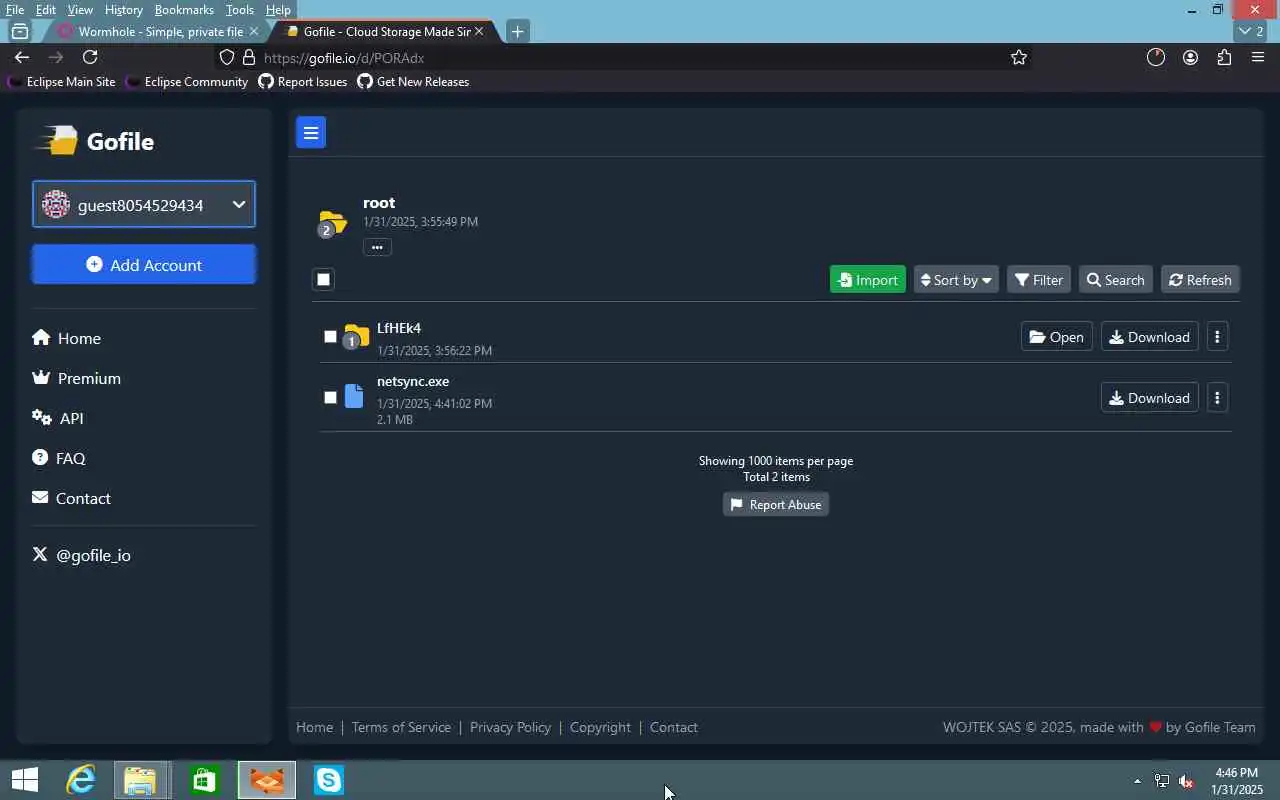Click the tracking protection shield icon
Screen dimensions: 1280x800
click(227, 58)
